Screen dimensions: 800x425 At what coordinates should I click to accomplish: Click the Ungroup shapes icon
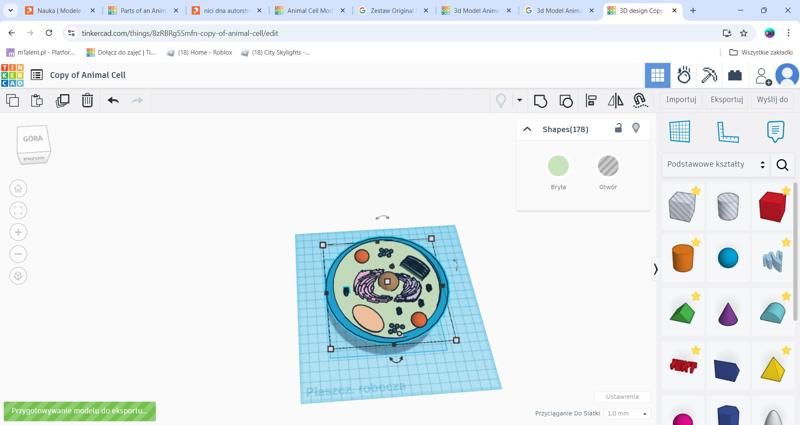click(x=566, y=101)
